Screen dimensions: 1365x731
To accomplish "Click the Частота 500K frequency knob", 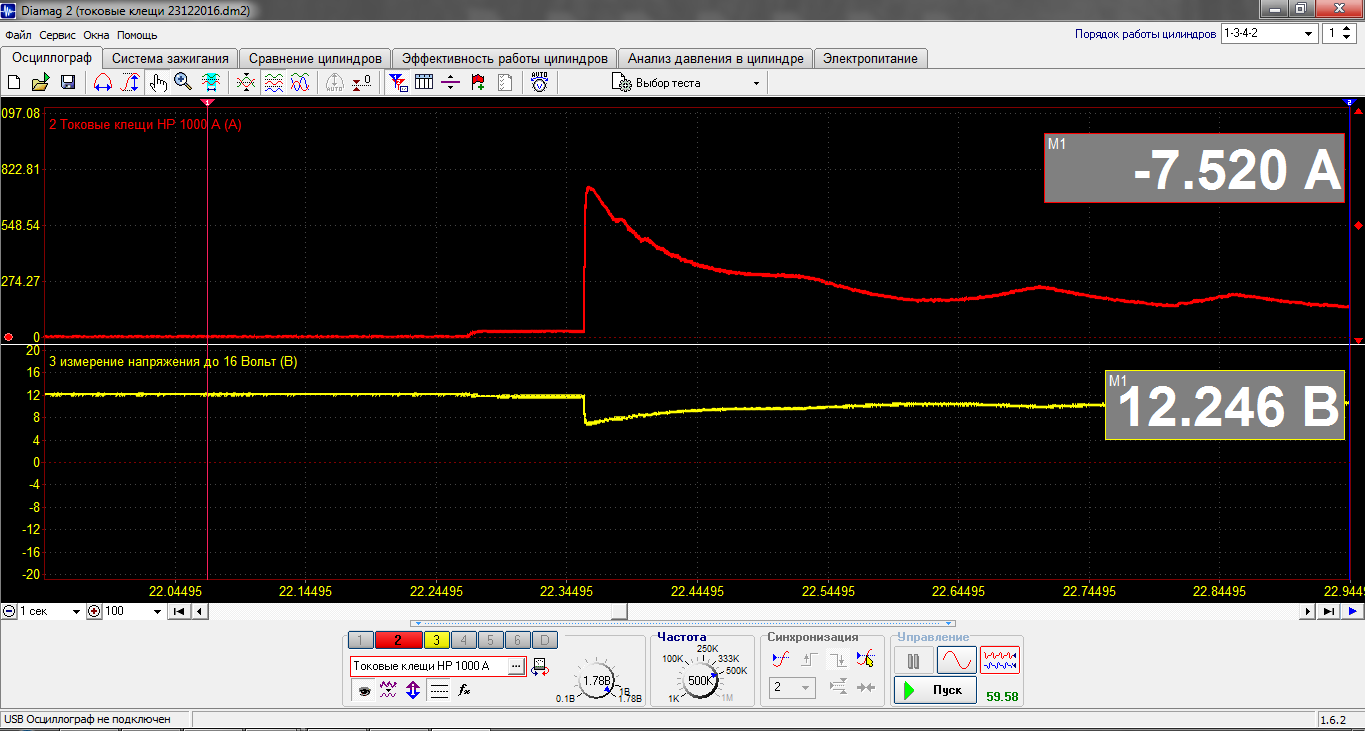I will (x=699, y=681).
